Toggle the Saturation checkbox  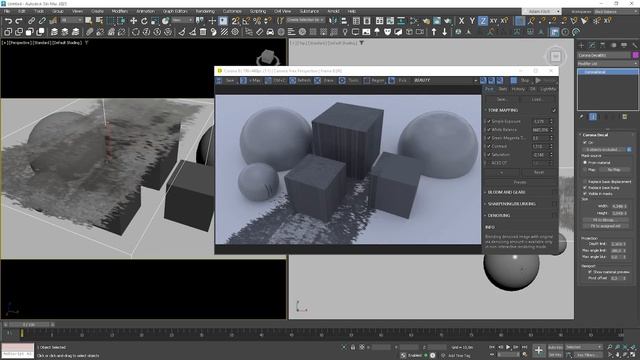tap(489, 155)
